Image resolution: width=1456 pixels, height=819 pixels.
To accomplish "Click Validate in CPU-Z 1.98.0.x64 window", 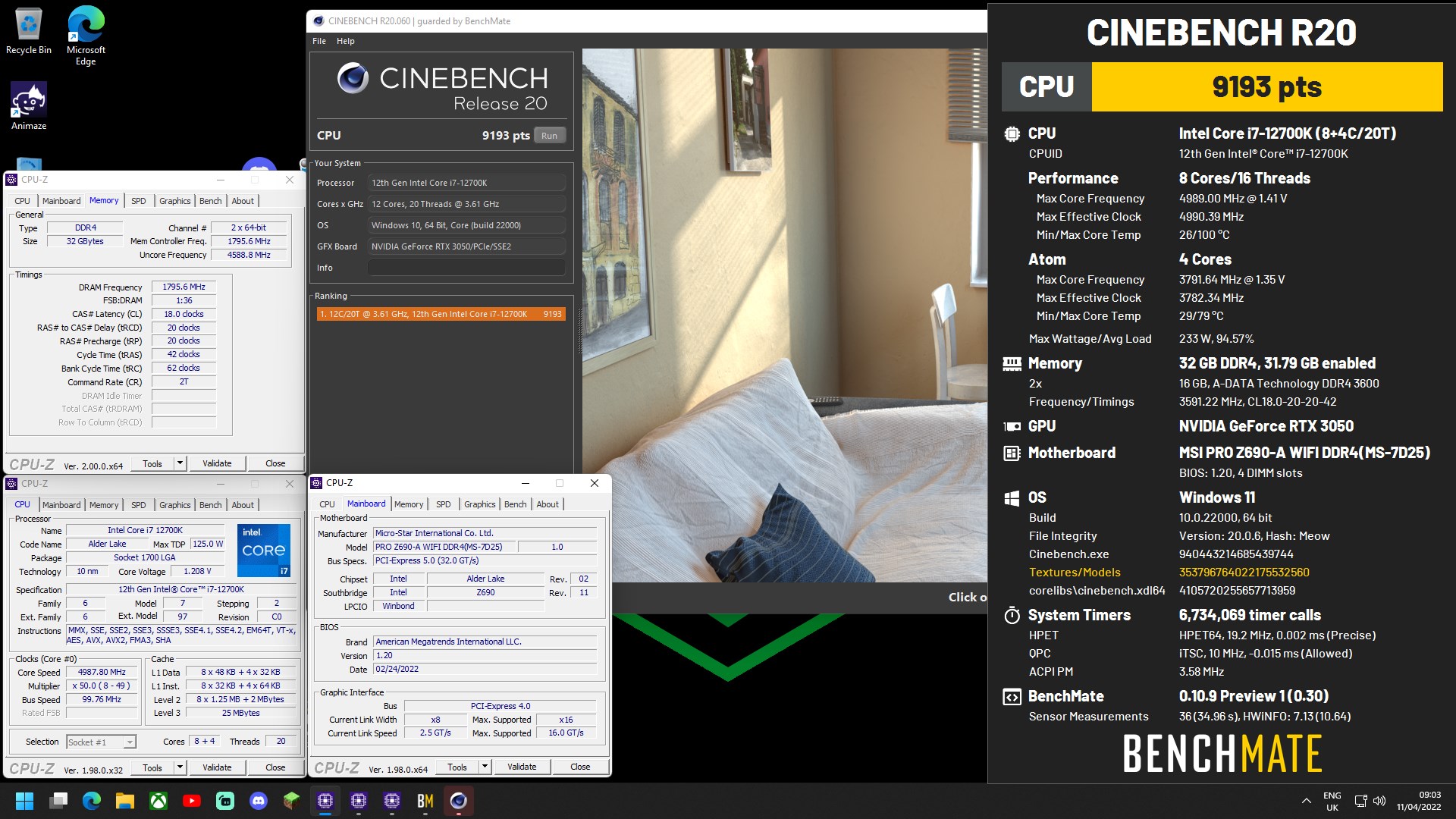I will coord(522,767).
